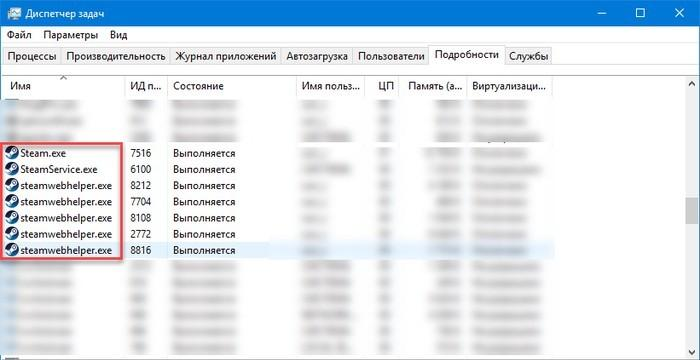Click Выполняется status in PID 7704 row

point(204,201)
